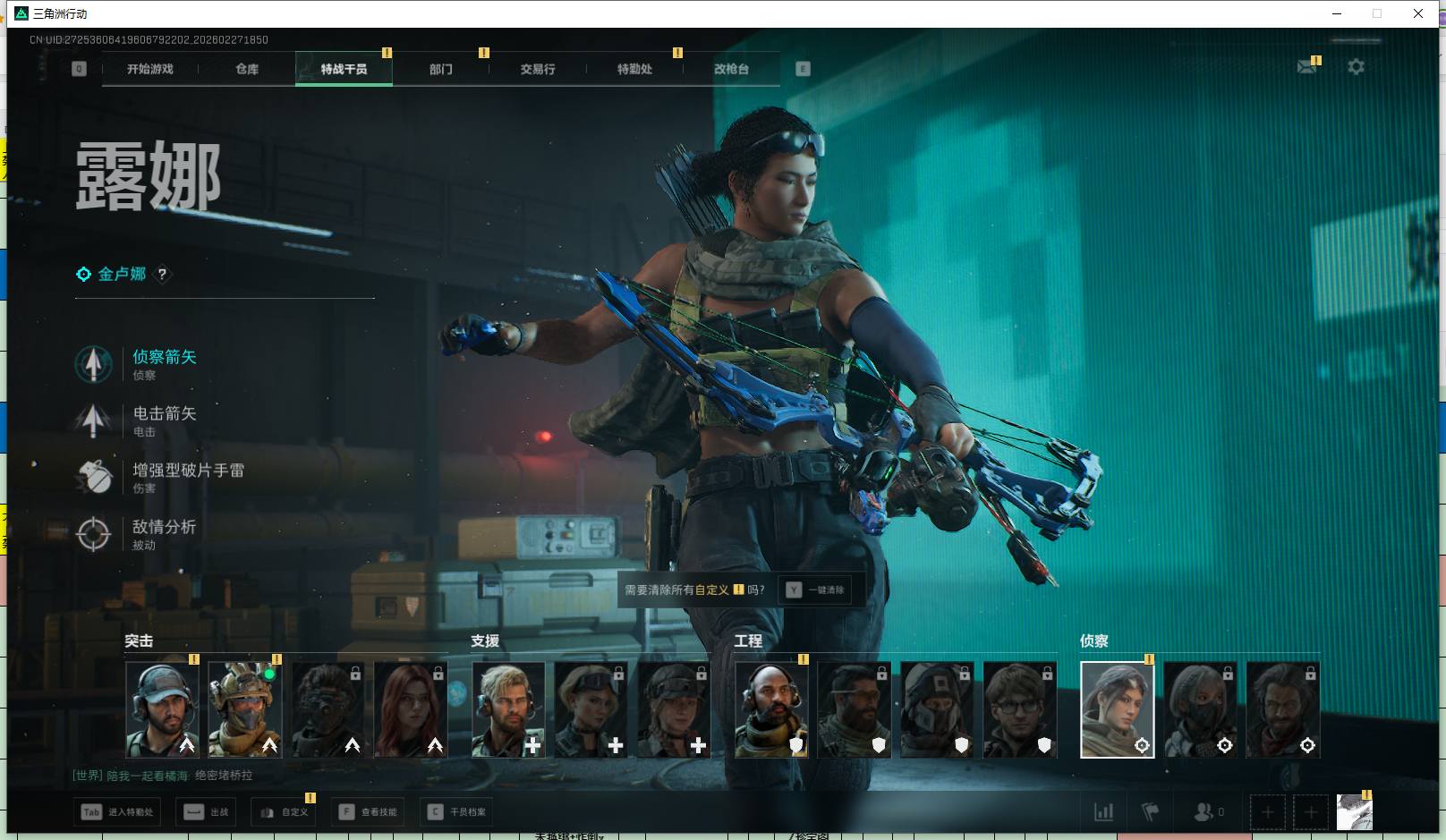Open the friends list icon
This screenshot has height=840, width=1446.
click(x=1204, y=811)
